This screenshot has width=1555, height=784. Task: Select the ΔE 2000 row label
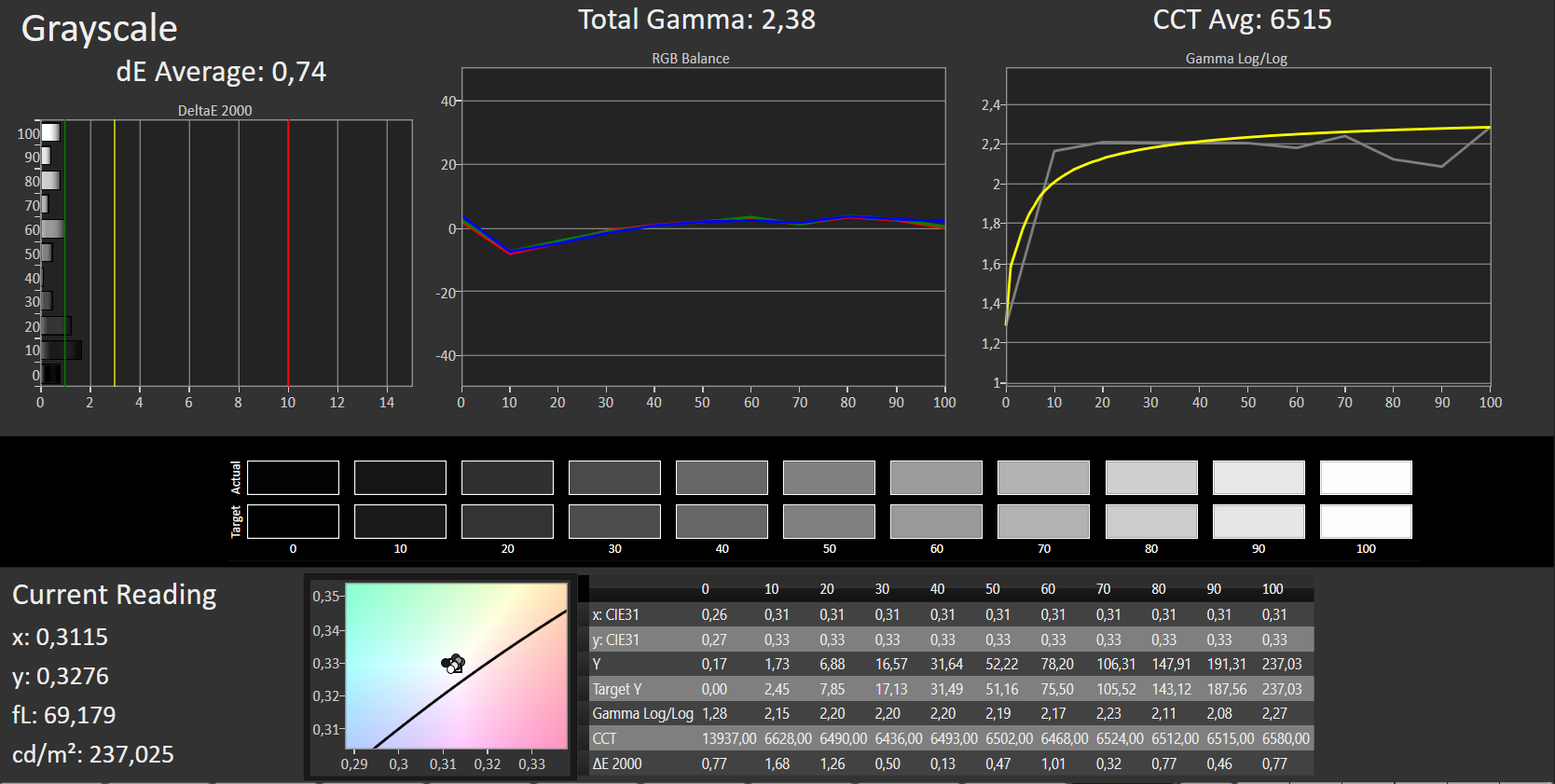pyautogui.click(x=617, y=763)
